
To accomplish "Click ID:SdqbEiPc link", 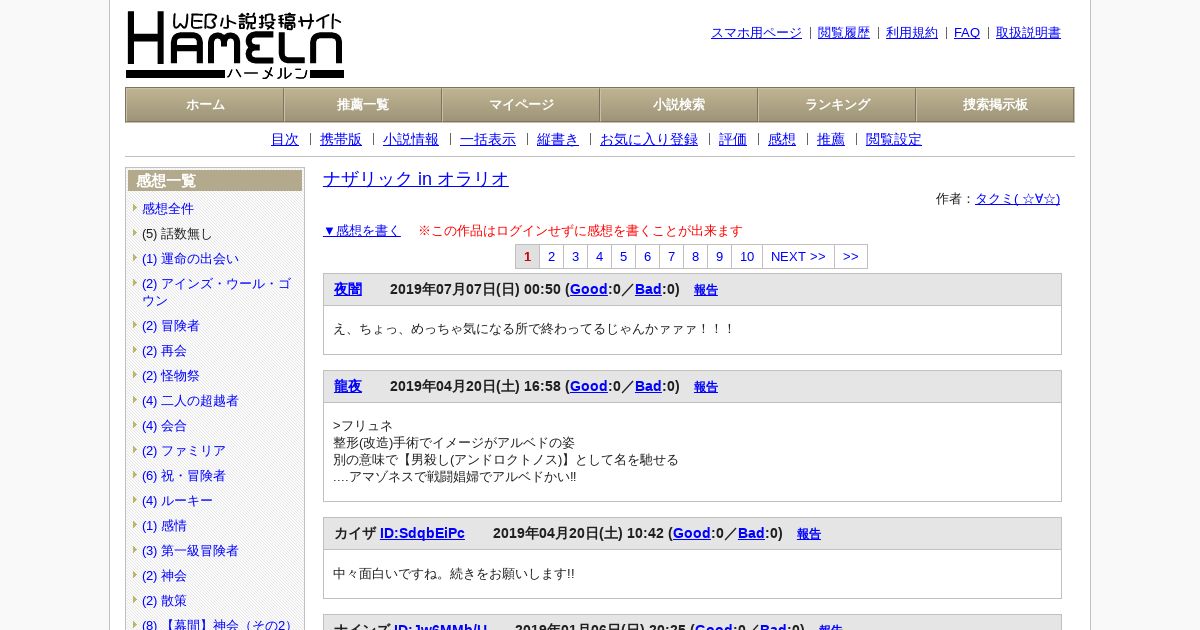I will [x=422, y=533].
